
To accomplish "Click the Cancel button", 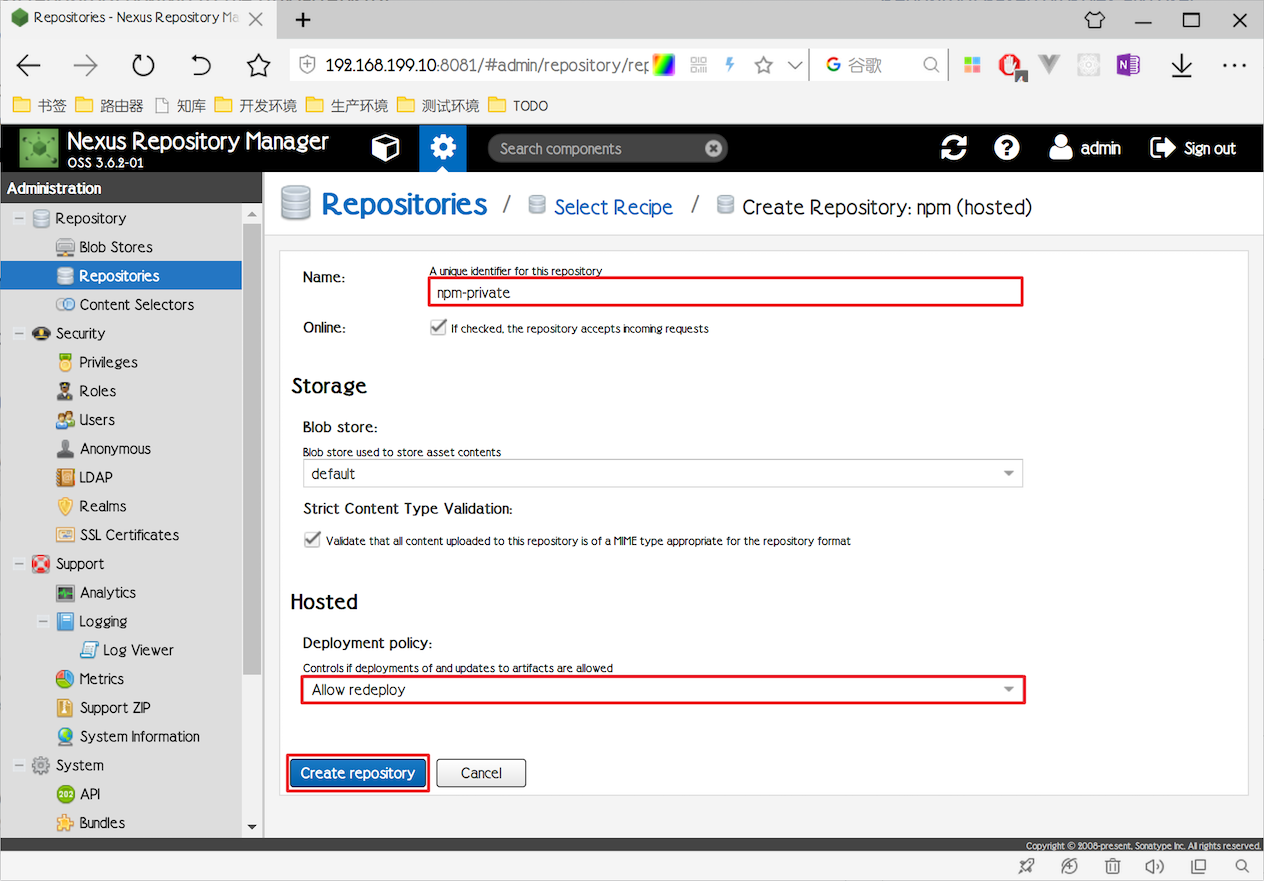I will pos(481,773).
